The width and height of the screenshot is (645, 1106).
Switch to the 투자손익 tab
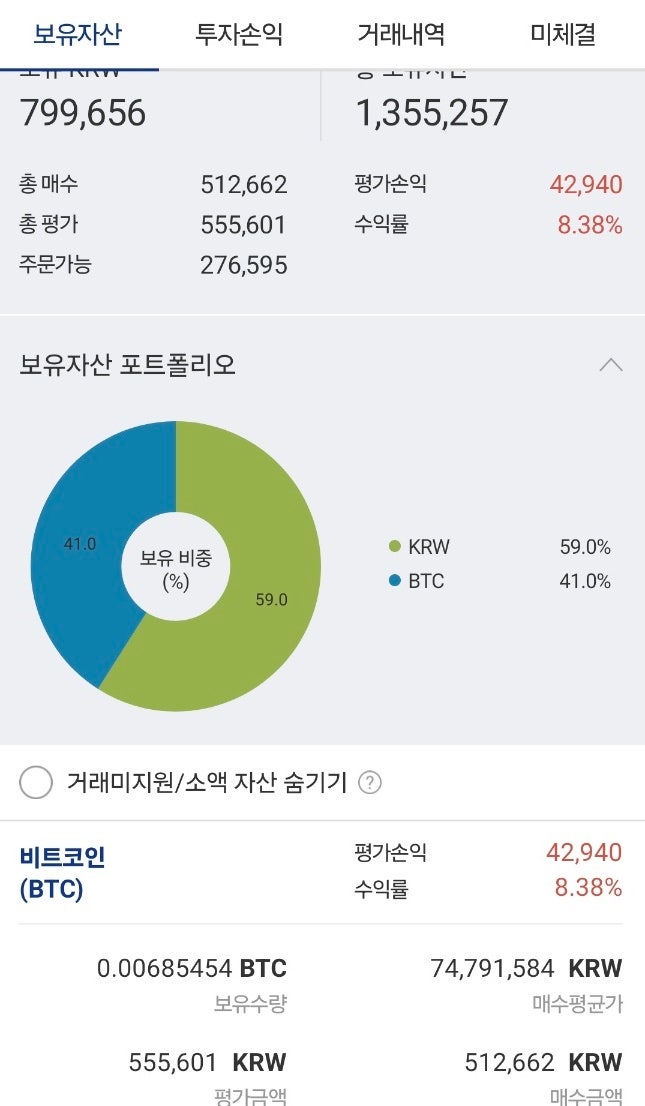[x=239, y=35]
